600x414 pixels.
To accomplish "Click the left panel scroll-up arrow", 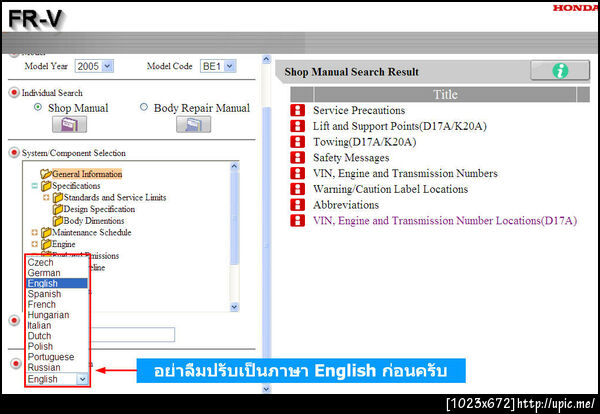I will click(x=267, y=59).
